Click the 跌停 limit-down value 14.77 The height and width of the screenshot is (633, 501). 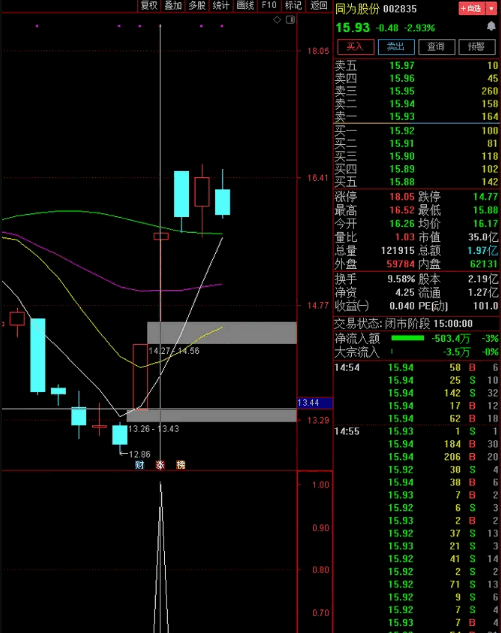pyautogui.click(x=486, y=197)
